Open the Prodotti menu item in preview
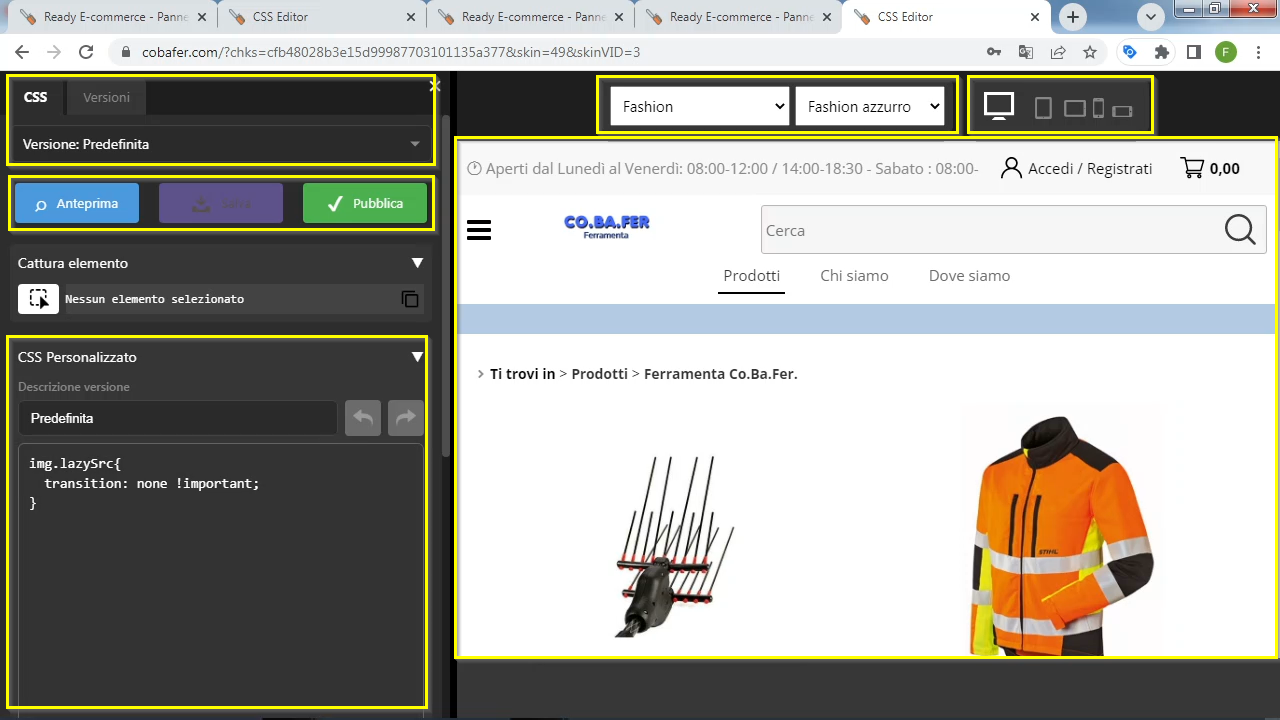The width and height of the screenshot is (1280, 720). 752,276
